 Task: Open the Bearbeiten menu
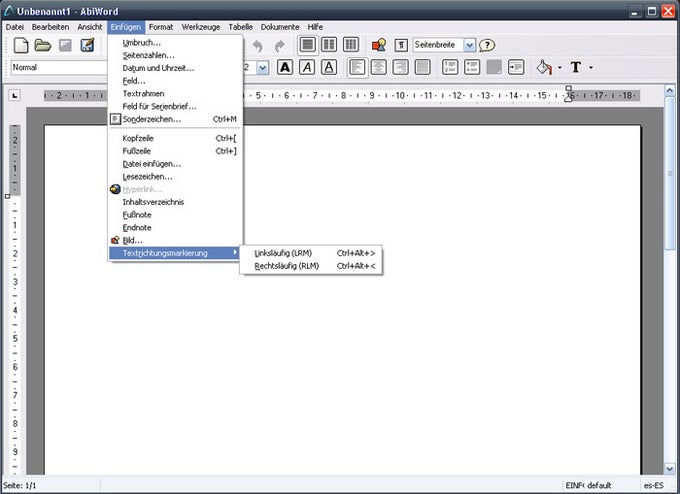(50, 27)
